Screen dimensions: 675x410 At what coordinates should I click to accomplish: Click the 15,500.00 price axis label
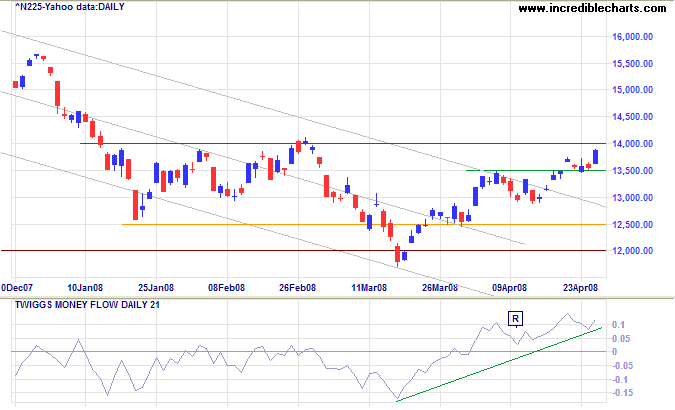632,64
